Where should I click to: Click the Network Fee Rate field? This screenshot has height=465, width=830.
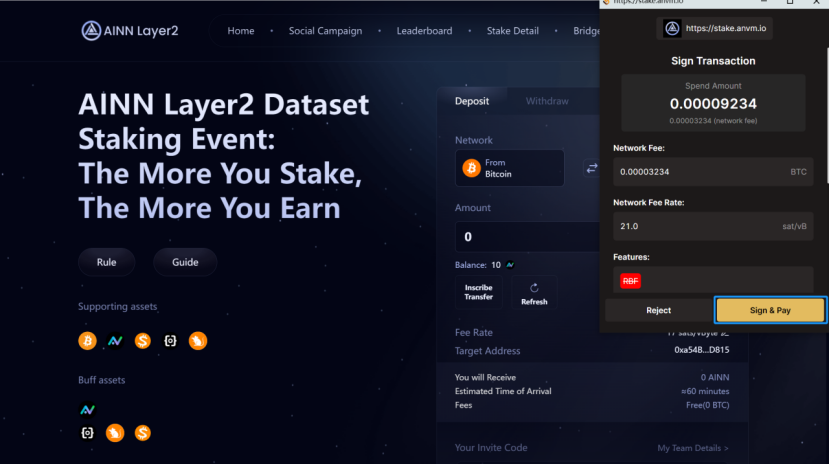tap(713, 226)
